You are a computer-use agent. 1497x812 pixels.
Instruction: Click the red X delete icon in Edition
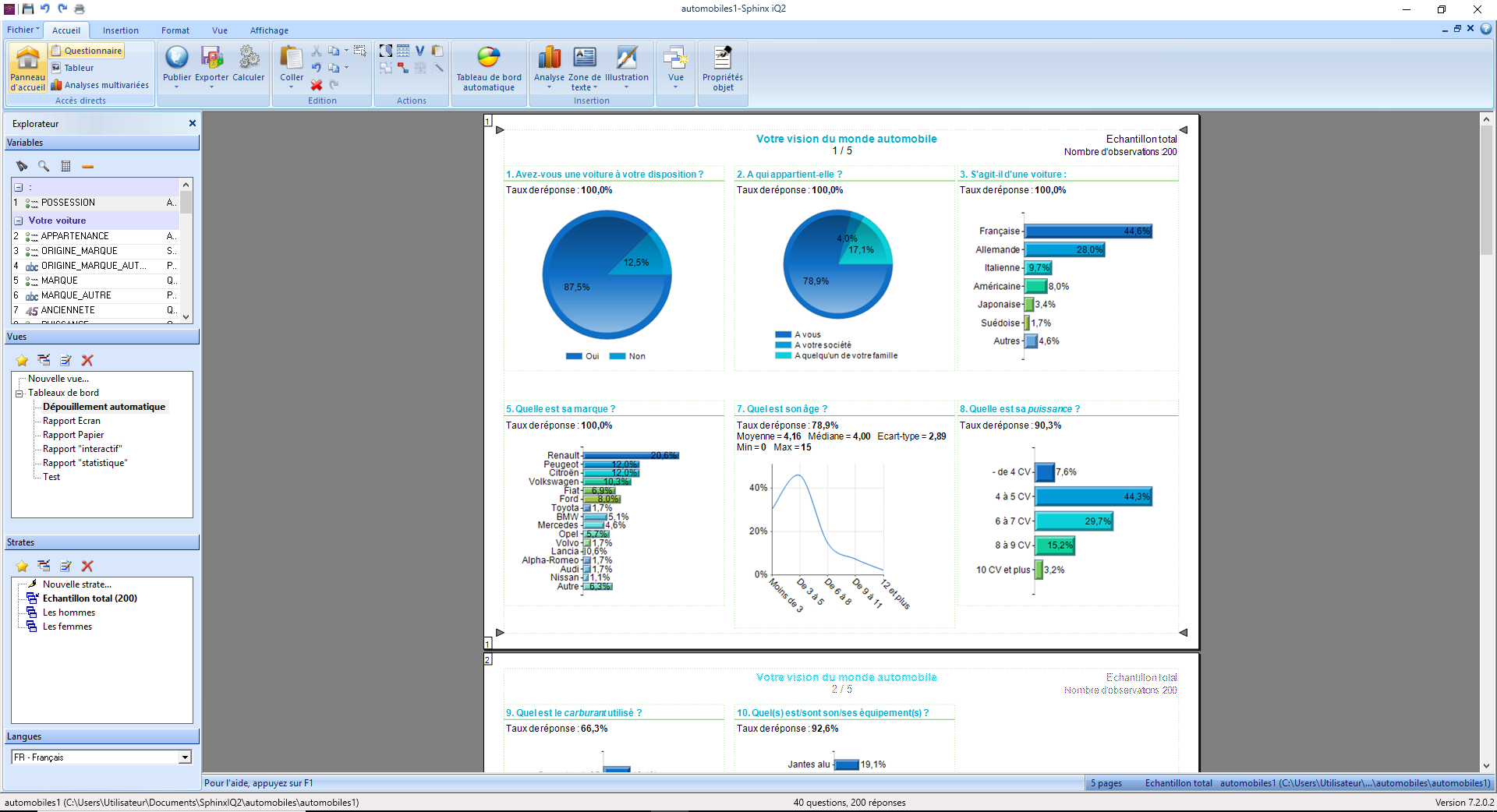(x=317, y=85)
